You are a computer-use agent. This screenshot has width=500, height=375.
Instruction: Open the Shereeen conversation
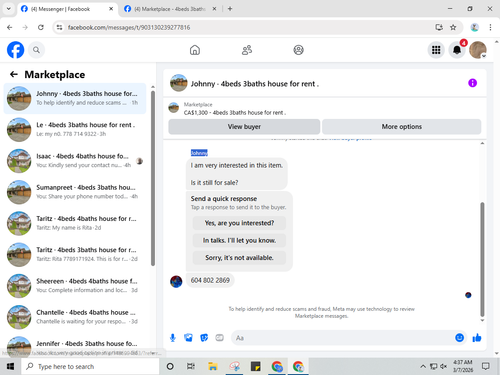75,286
